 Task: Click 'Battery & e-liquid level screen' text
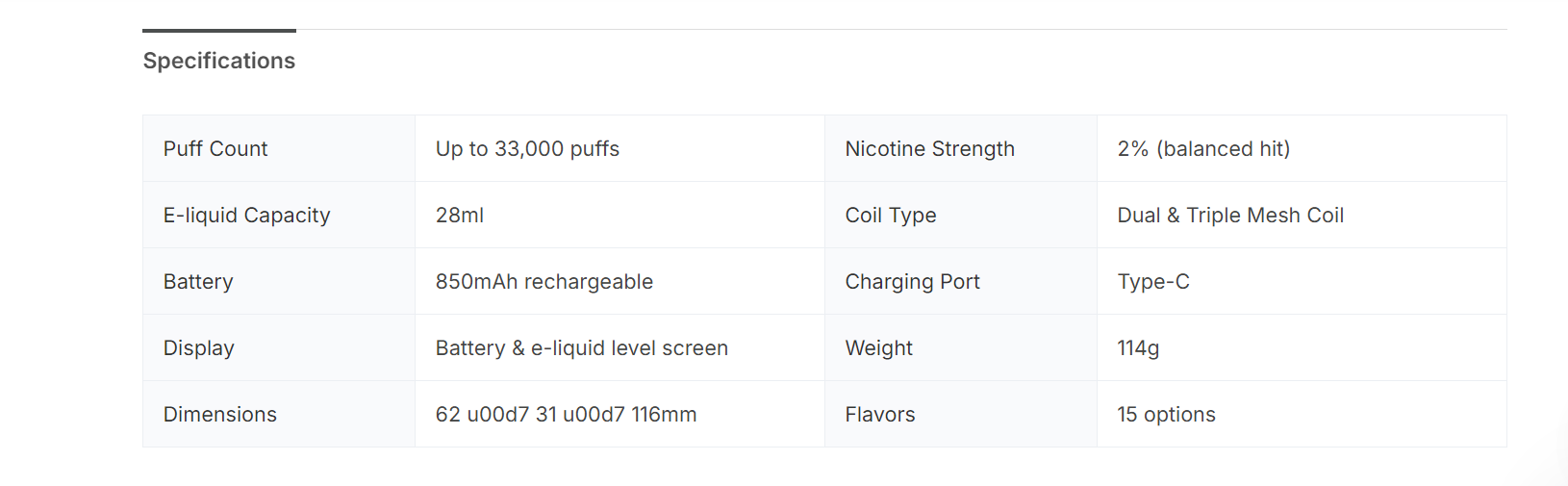pyautogui.click(x=582, y=348)
